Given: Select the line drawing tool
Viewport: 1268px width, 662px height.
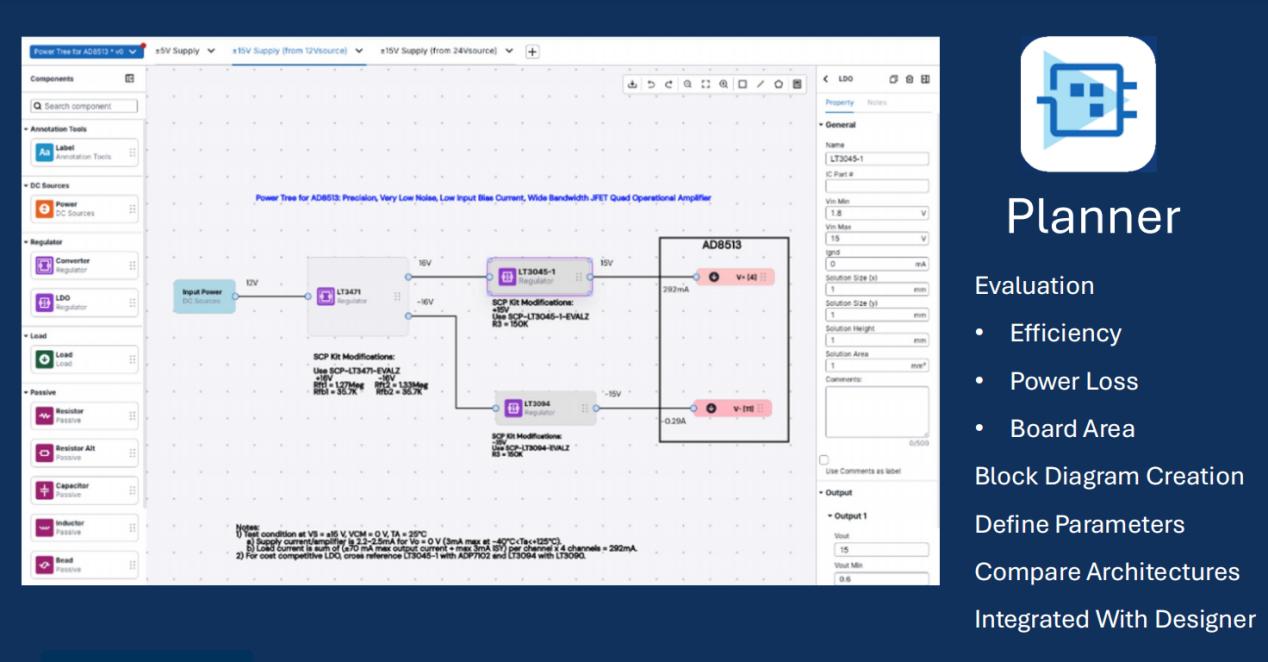Looking at the screenshot, I should 760,85.
